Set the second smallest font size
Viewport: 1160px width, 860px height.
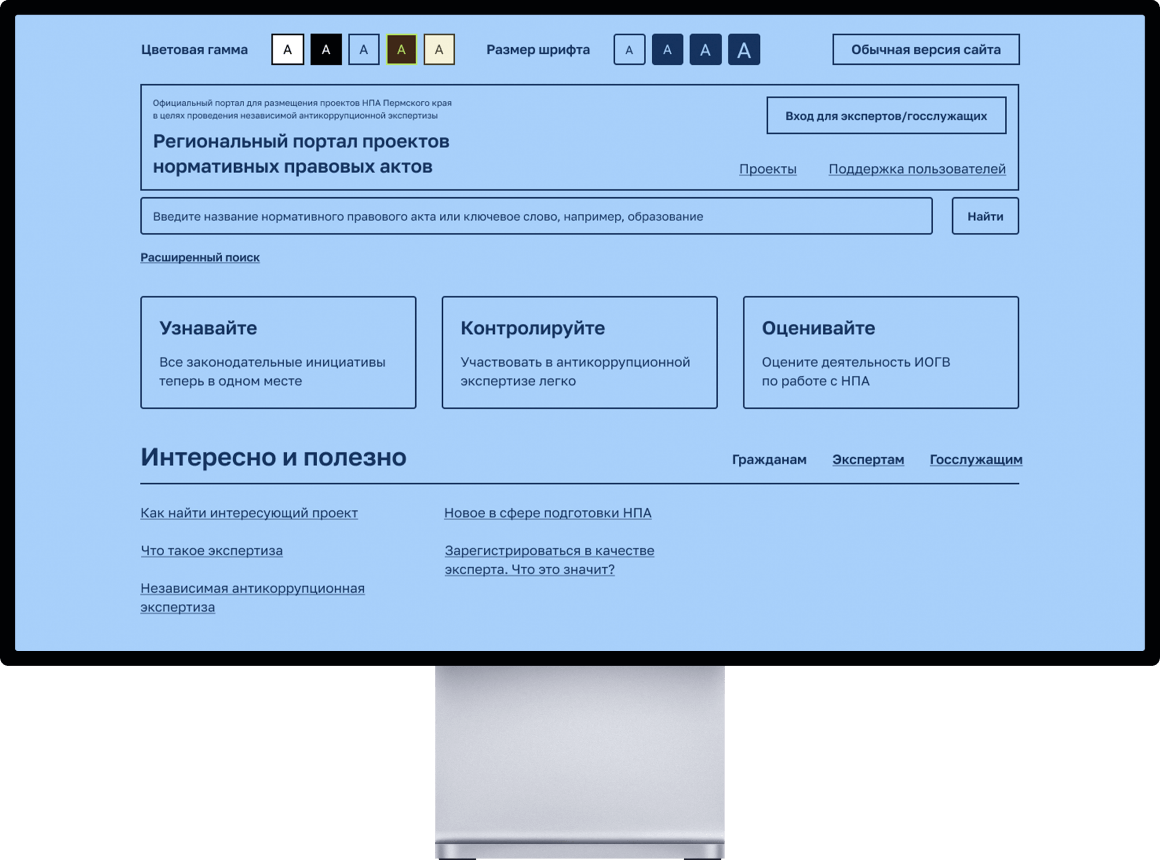point(667,49)
